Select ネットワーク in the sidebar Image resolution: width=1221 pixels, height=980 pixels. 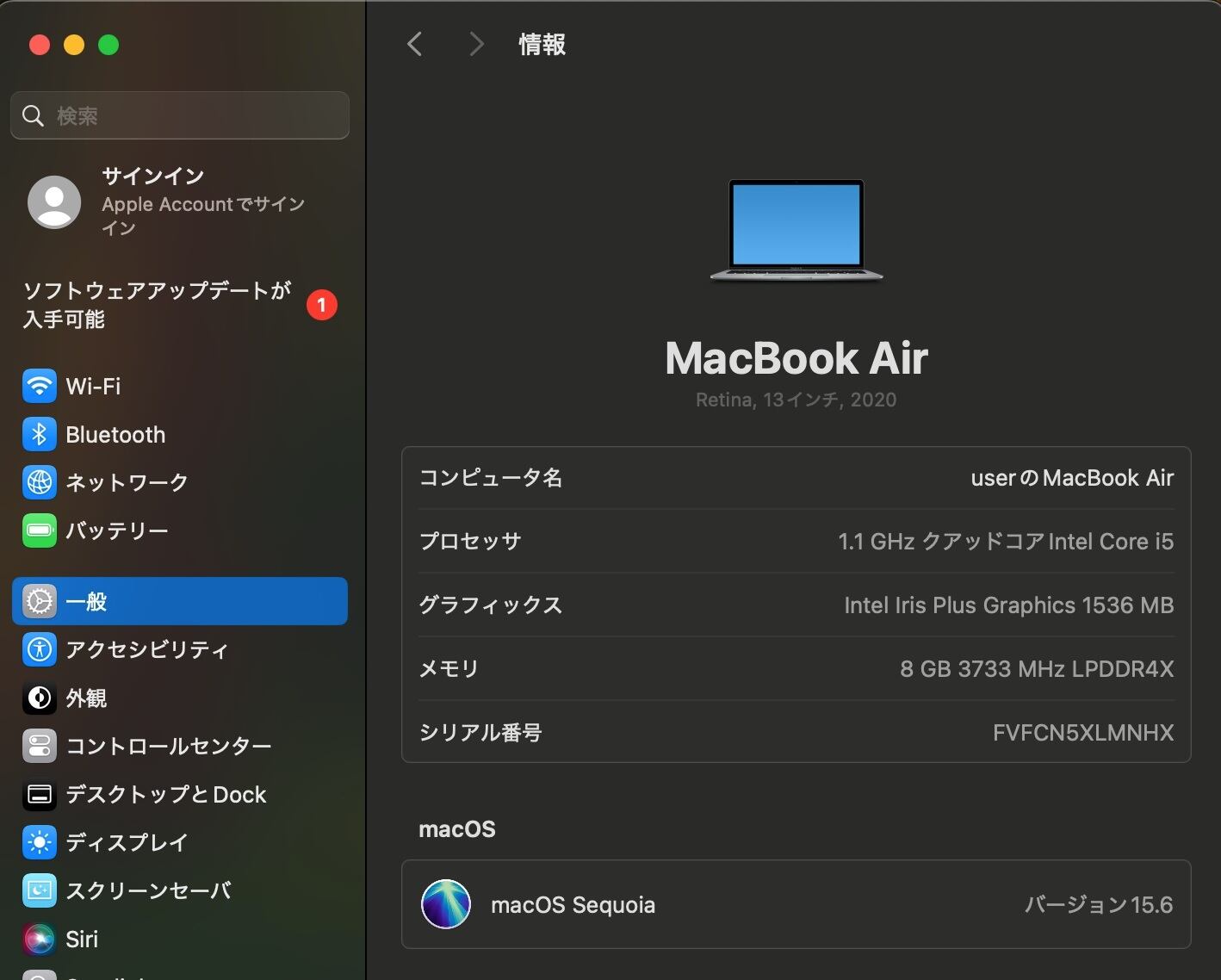(180, 482)
